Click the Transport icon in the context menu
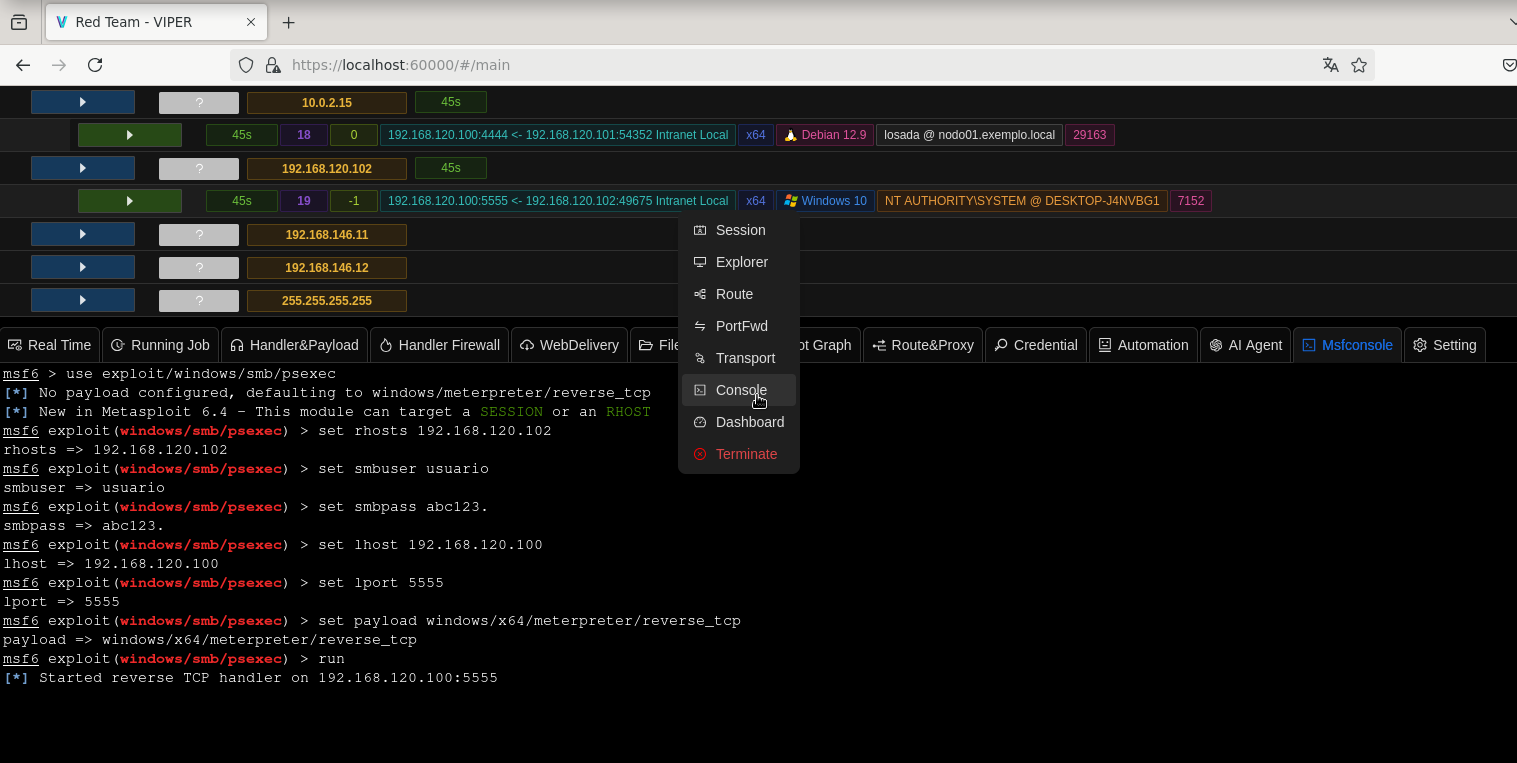 700,358
